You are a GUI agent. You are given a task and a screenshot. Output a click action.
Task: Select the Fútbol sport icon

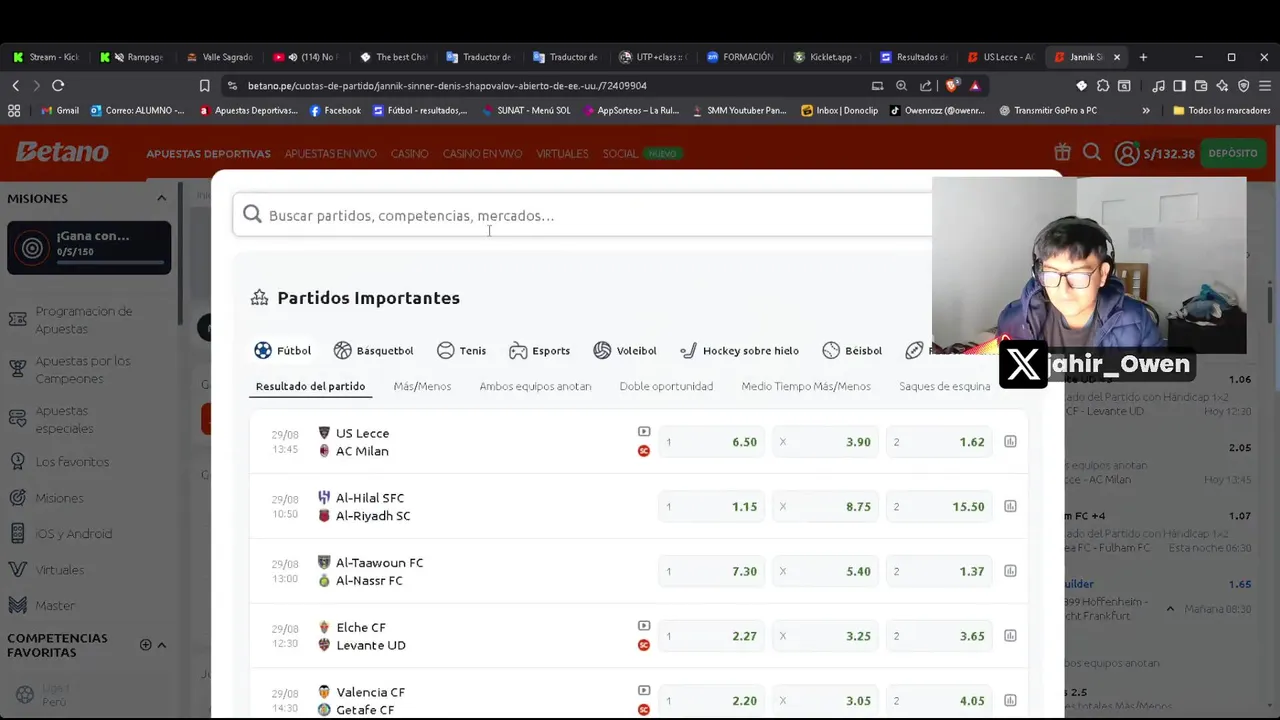click(263, 350)
